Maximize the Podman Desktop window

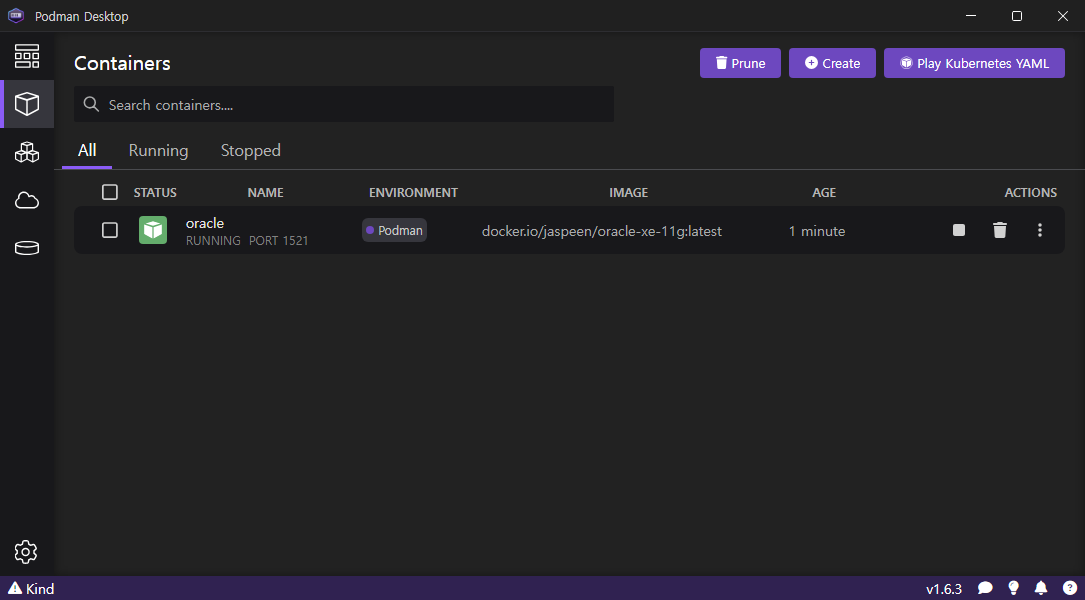click(x=1017, y=16)
